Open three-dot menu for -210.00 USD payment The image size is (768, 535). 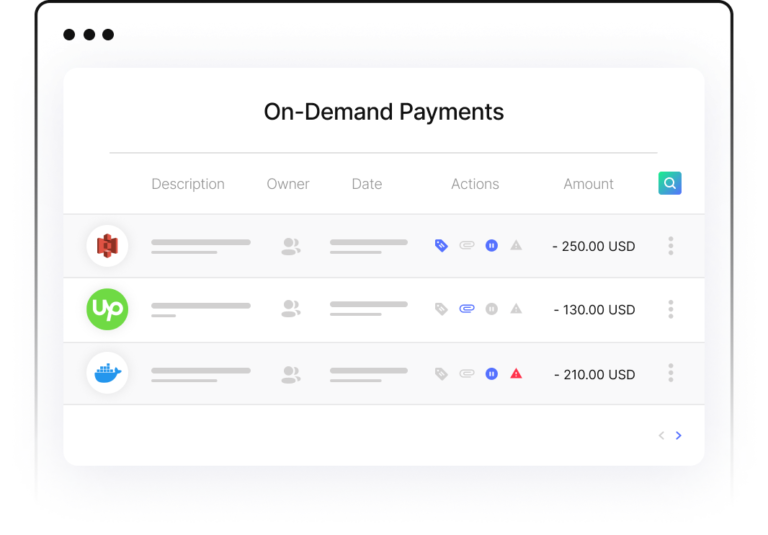(670, 373)
